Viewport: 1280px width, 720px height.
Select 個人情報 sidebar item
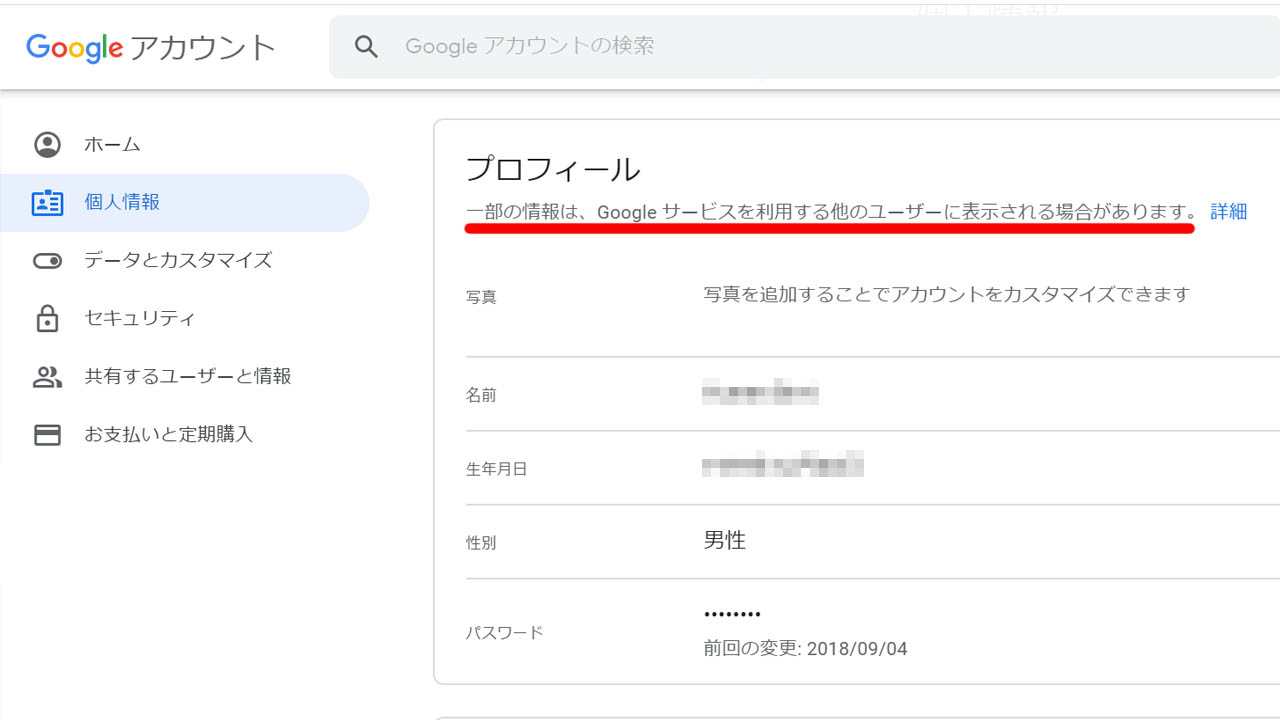(x=185, y=203)
